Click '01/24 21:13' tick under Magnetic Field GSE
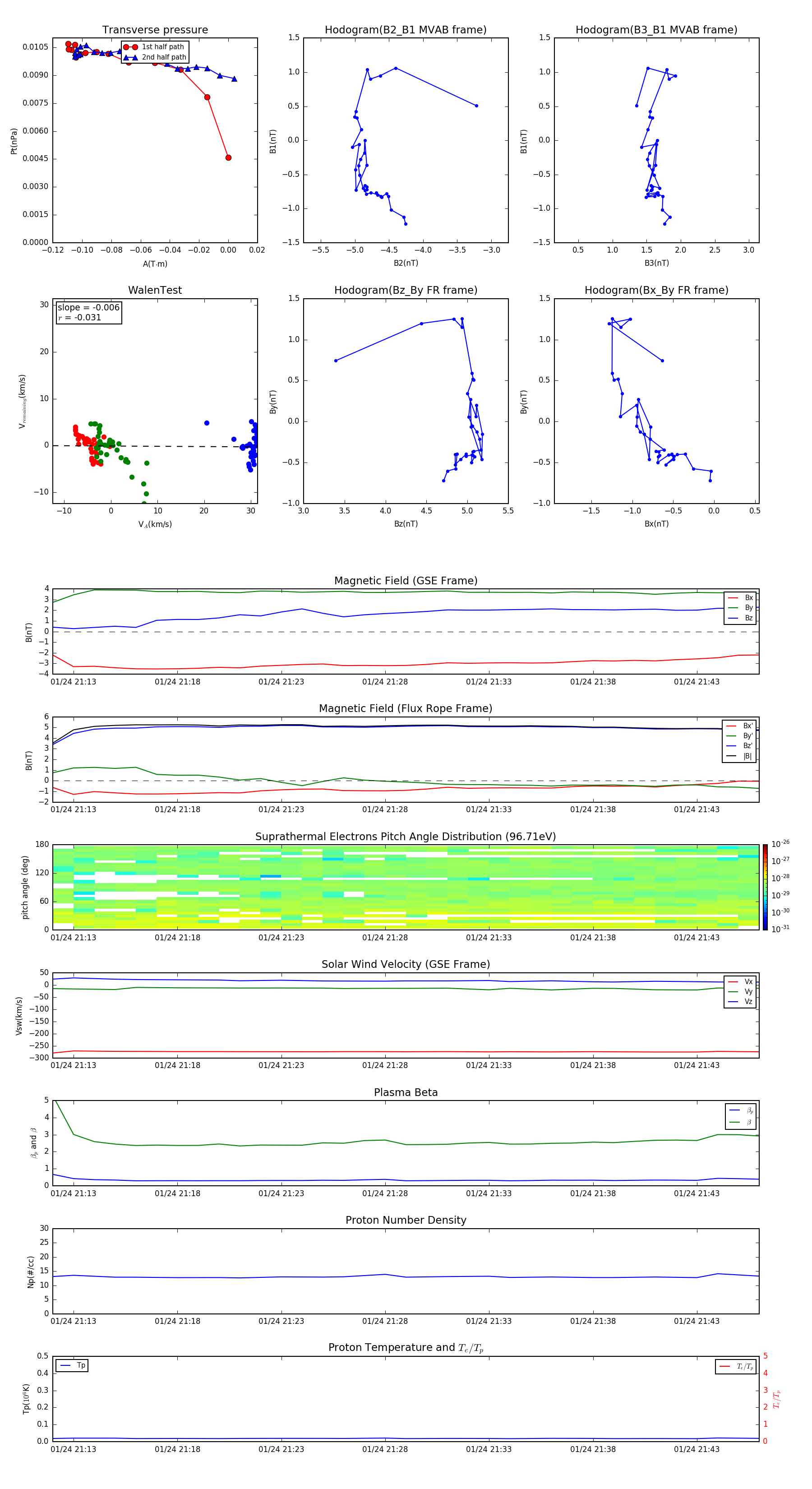 [74, 681]
